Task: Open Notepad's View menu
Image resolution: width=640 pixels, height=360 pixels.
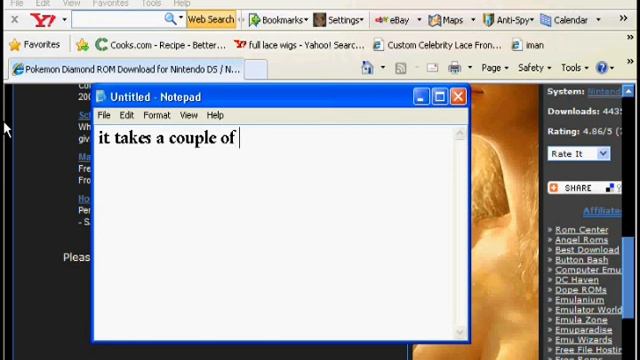Action: [x=189, y=115]
